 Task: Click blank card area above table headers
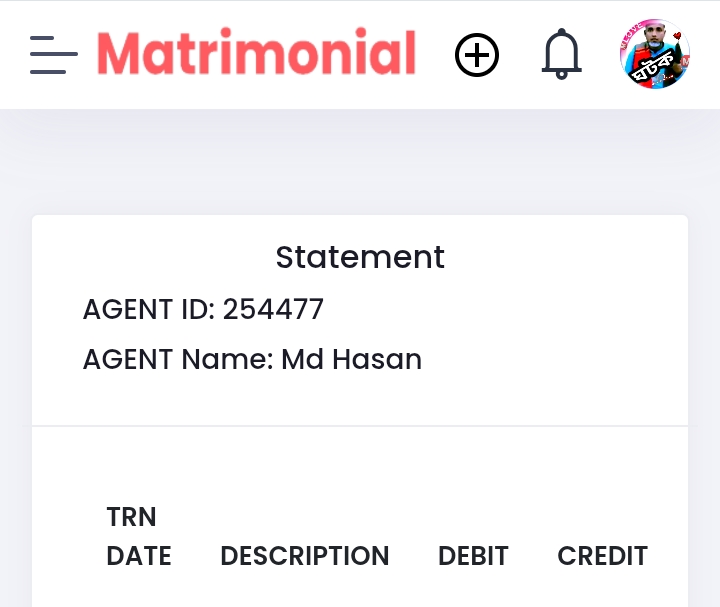pyautogui.click(x=360, y=464)
